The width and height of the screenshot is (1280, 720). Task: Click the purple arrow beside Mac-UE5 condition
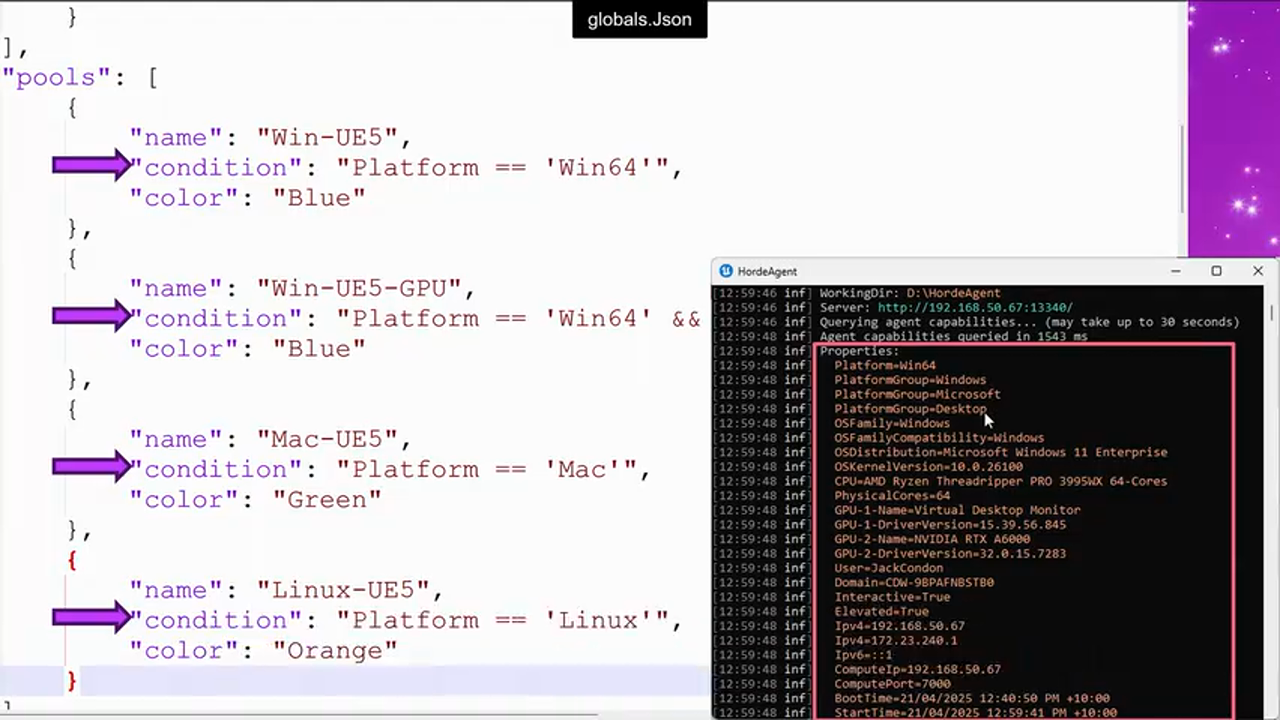pyautogui.click(x=88, y=469)
